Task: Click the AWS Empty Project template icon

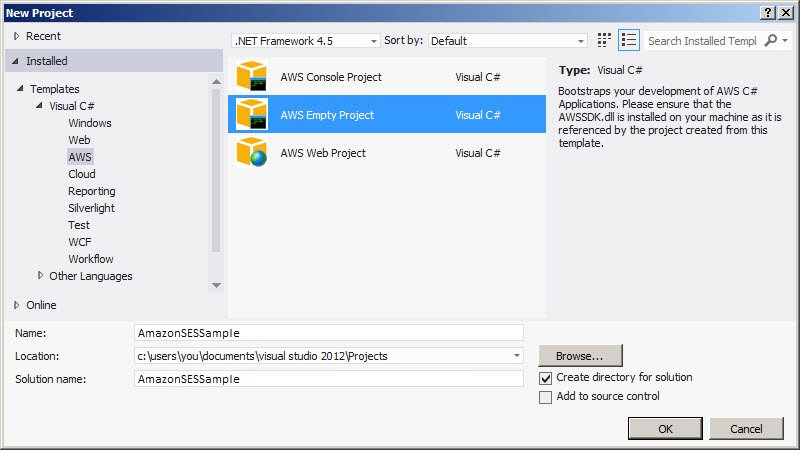Action: point(252,114)
